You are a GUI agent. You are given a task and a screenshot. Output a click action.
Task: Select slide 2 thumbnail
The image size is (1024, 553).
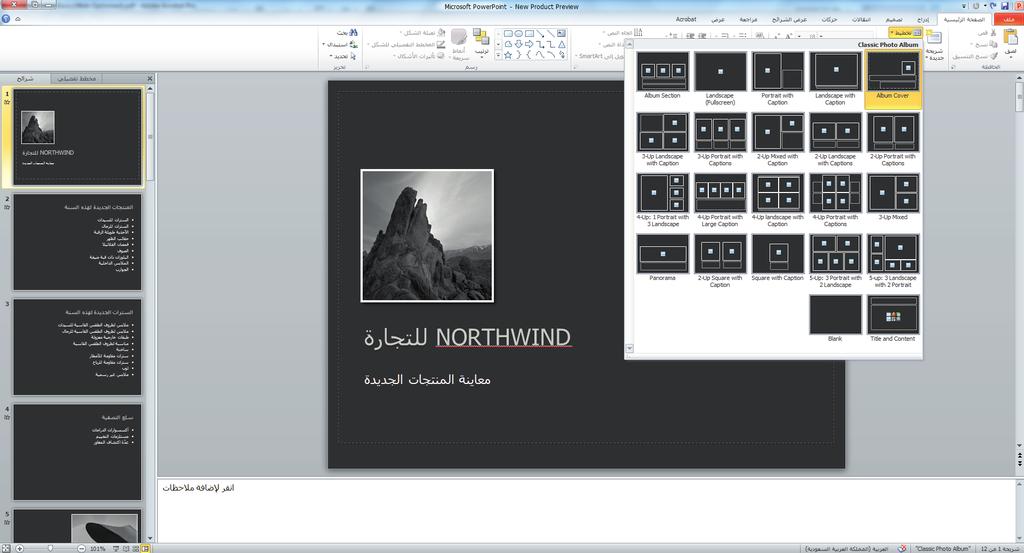pos(77,242)
